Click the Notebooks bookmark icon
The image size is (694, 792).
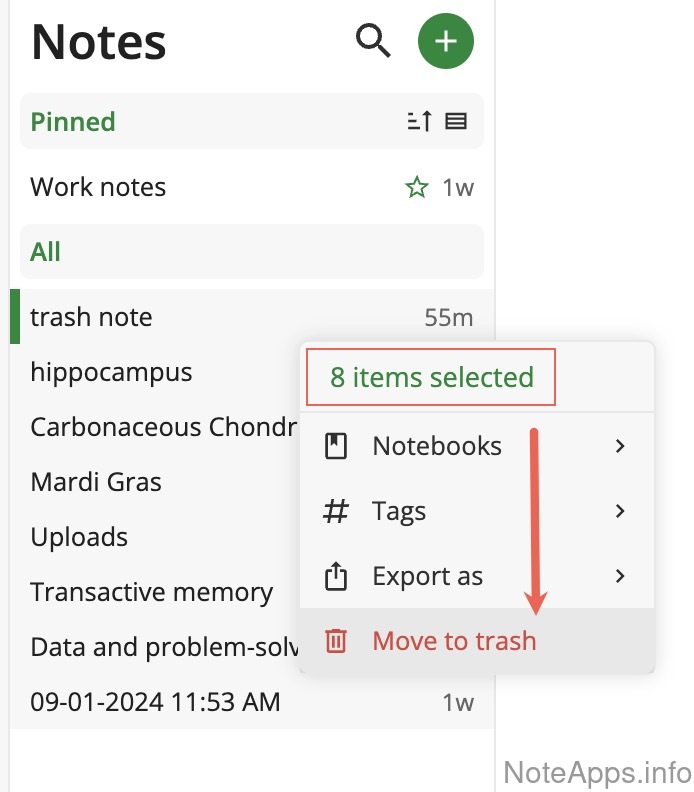(337, 446)
